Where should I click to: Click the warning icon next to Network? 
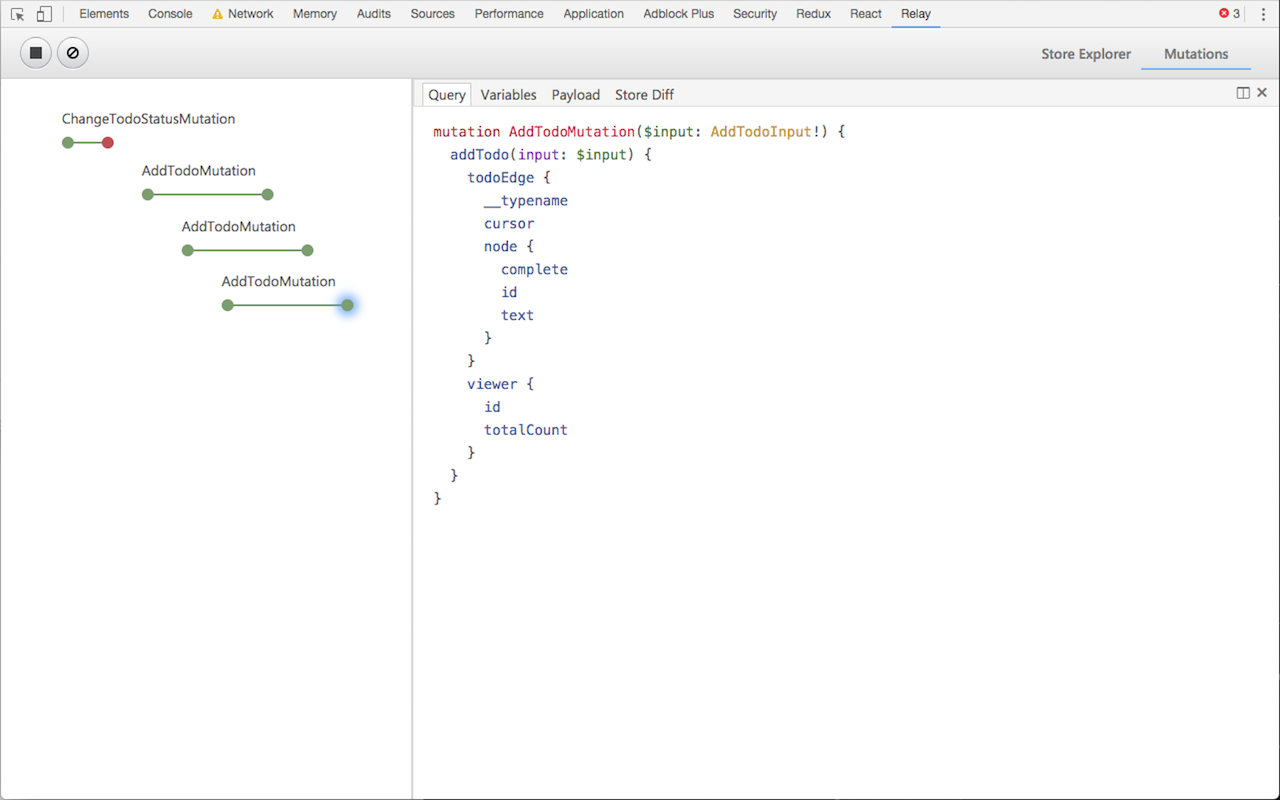pos(213,13)
